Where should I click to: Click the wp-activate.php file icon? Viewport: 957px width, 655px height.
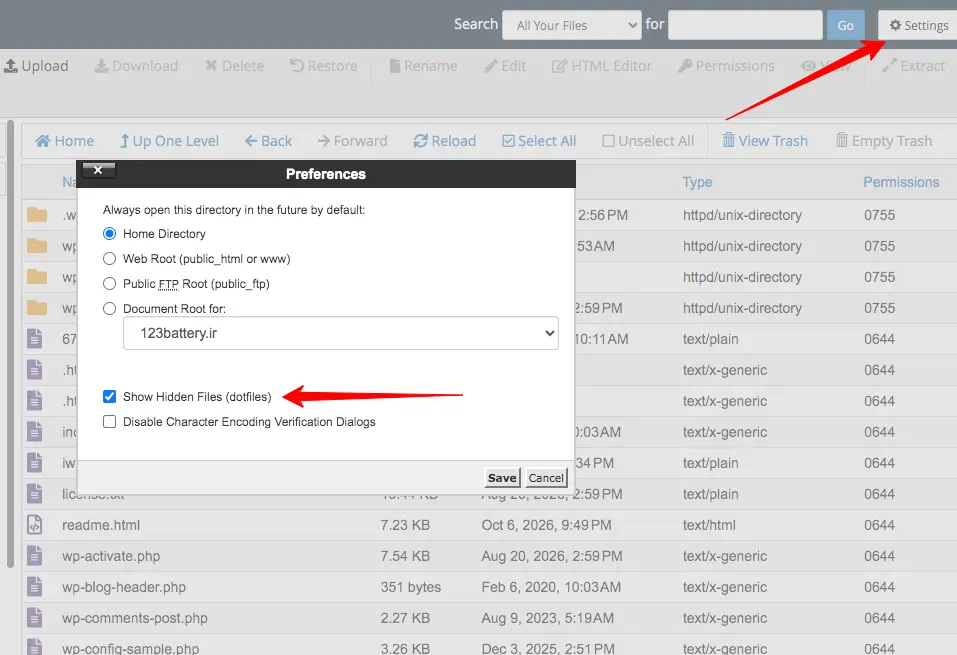click(35, 556)
